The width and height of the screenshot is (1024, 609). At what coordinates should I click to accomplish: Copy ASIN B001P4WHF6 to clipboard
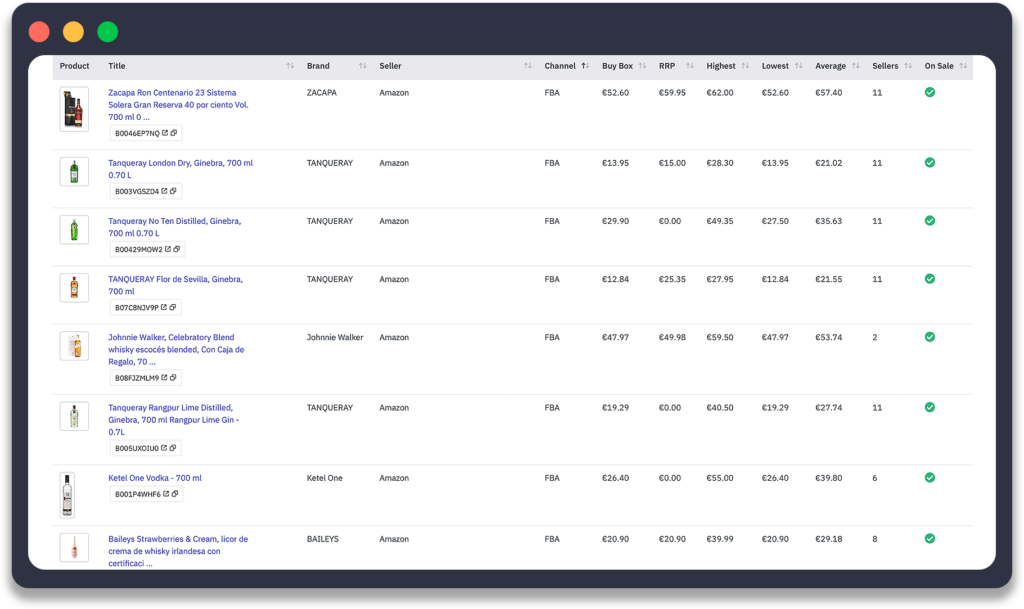tap(174, 494)
